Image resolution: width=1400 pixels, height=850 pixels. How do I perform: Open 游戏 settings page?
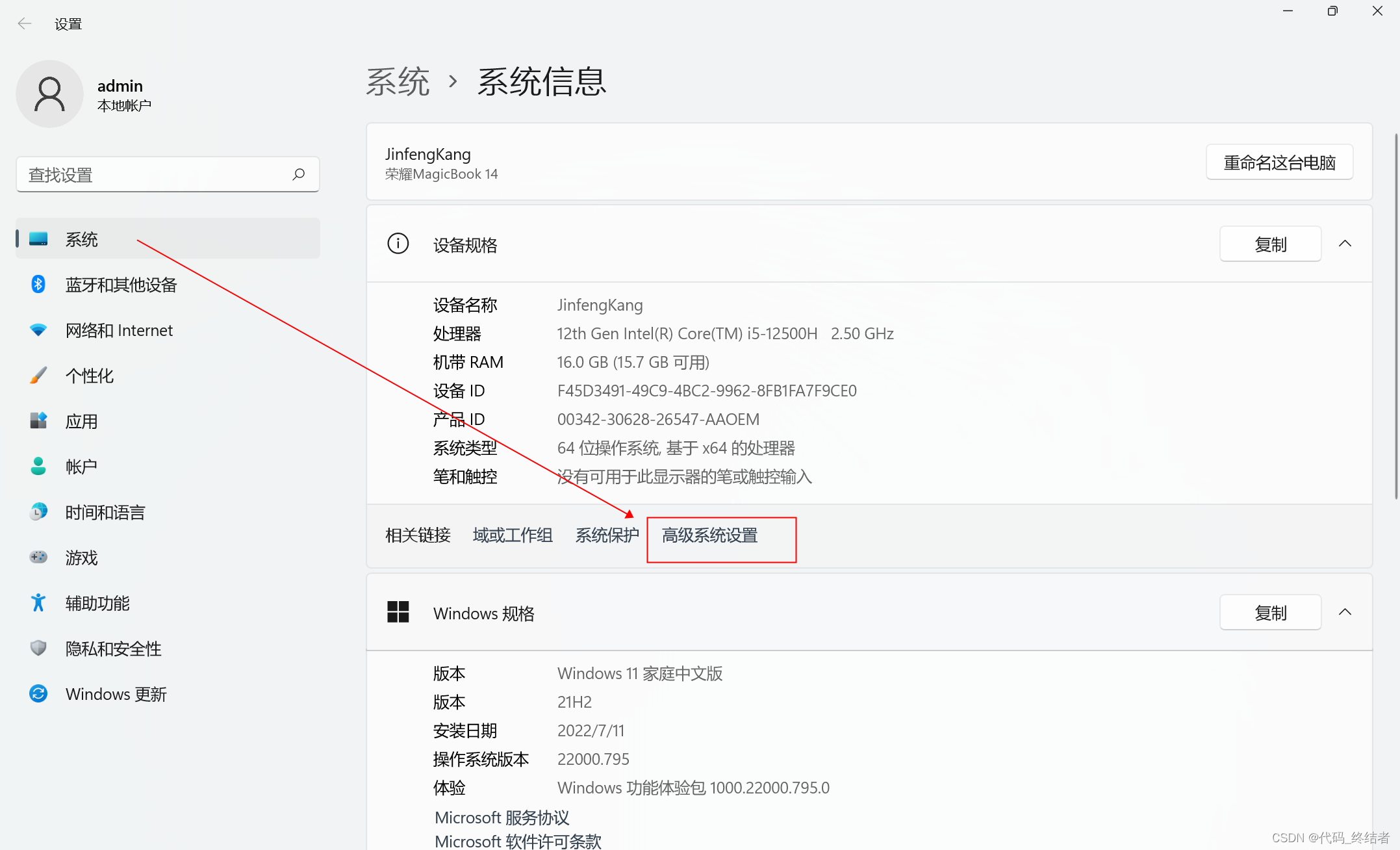(168, 558)
